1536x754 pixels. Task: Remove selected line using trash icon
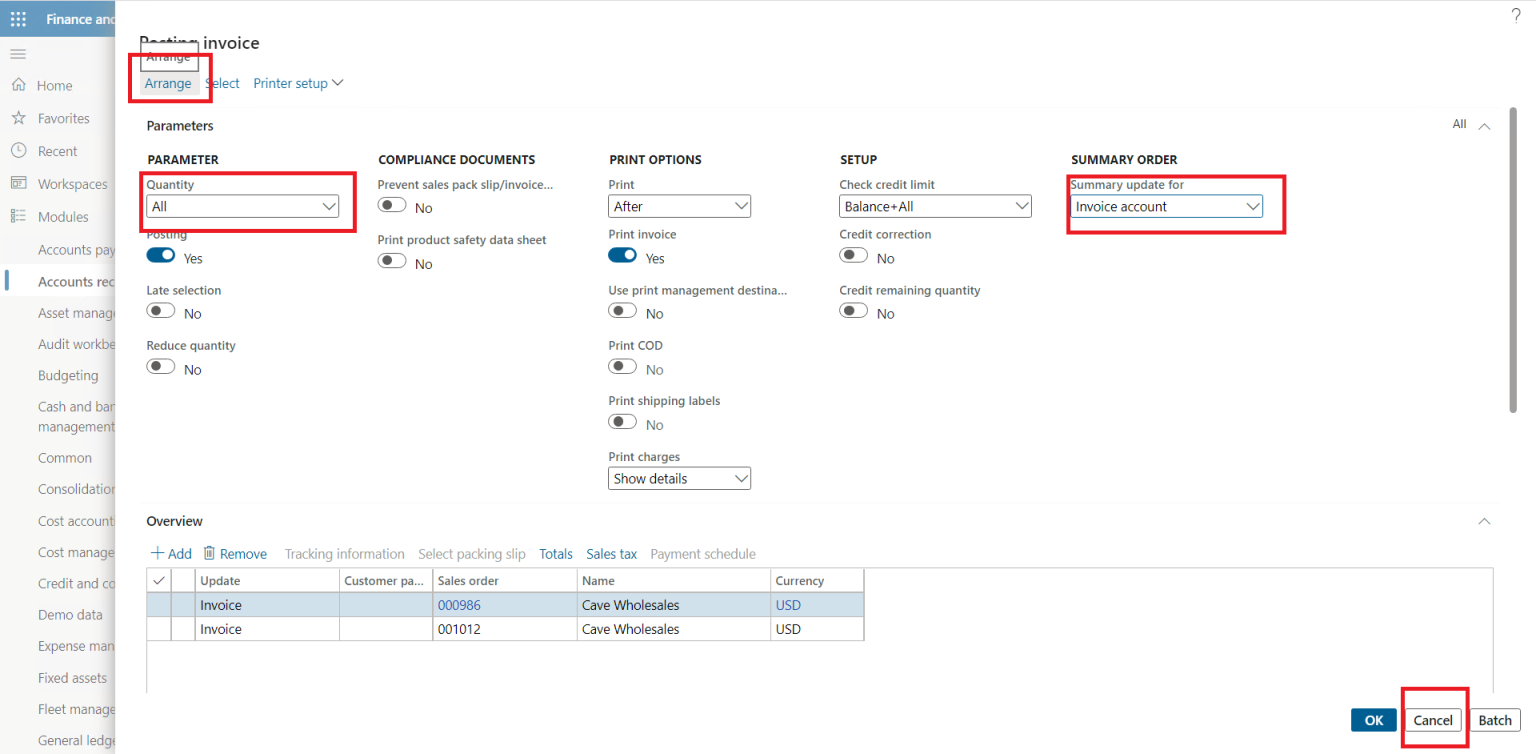[x=209, y=553]
